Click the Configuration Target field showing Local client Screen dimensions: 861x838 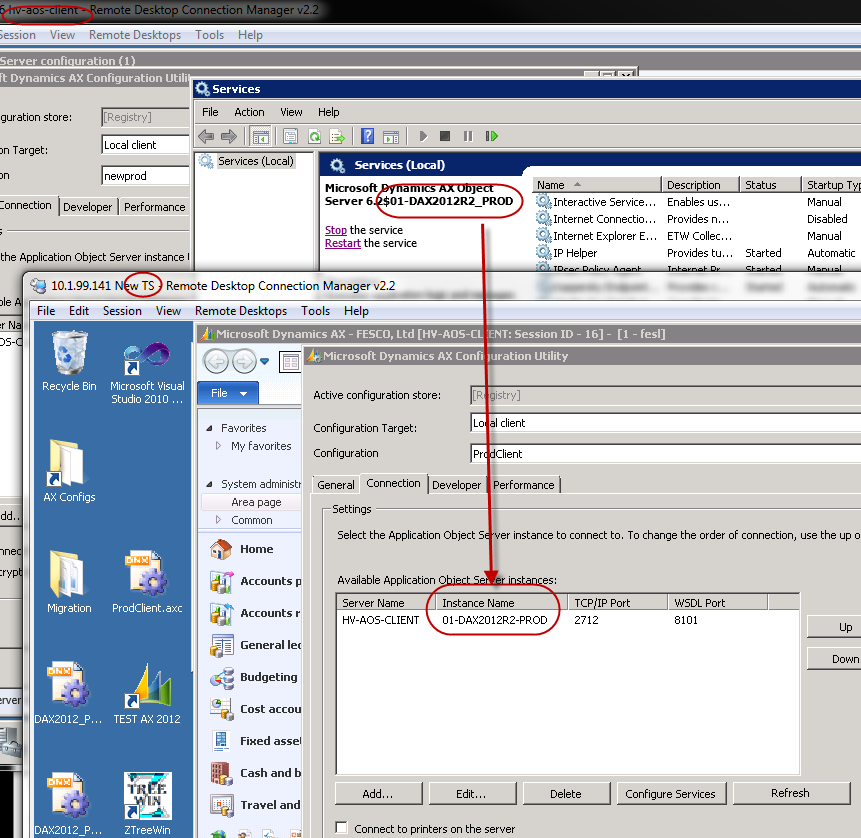click(x=660, y=423)
